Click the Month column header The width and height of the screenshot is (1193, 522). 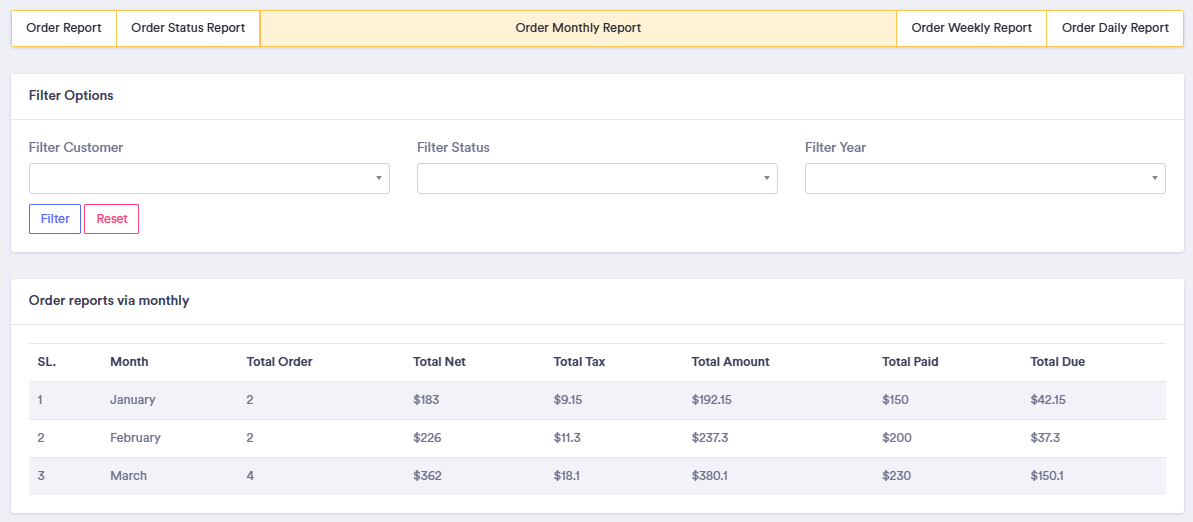pyautogui.click(x=129, y=362)
